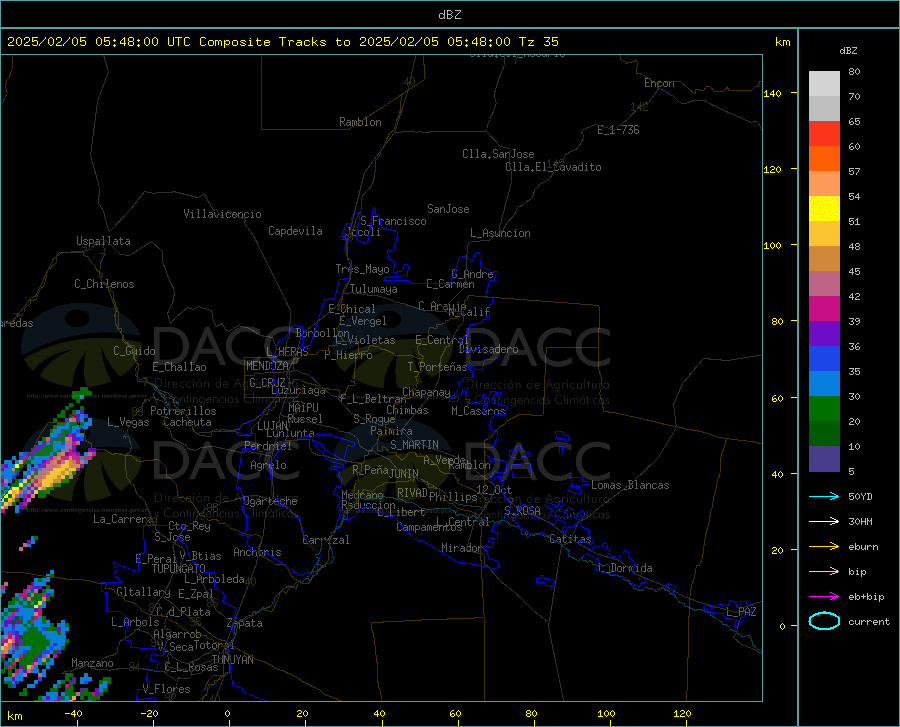Click the pink bip arrow legend icon
This screenshot has width=900, height=727.
point(824,572)
